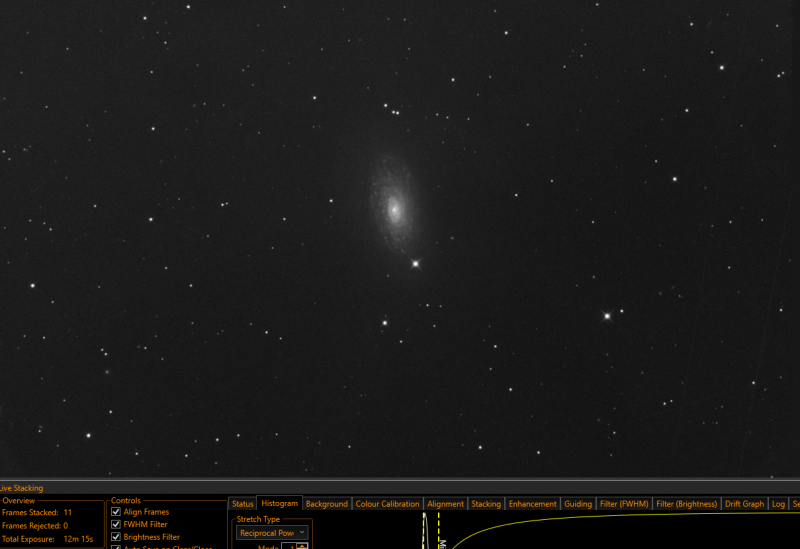Click the bright core of the galaxy
Viewport: 800px width, 549px height.
tap(394, 209)
